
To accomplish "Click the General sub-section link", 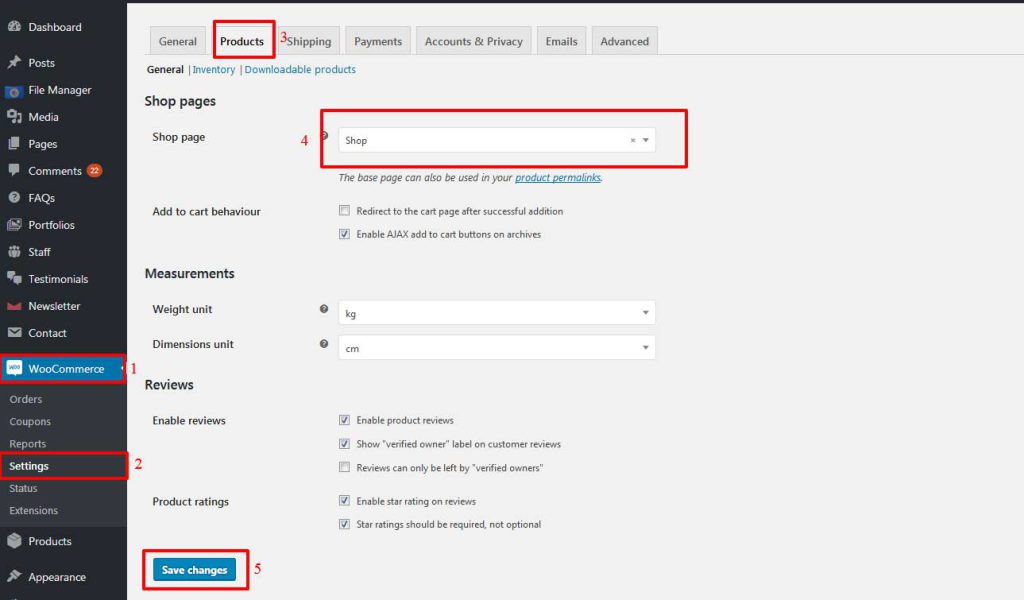I will click(x=165, y=69).
